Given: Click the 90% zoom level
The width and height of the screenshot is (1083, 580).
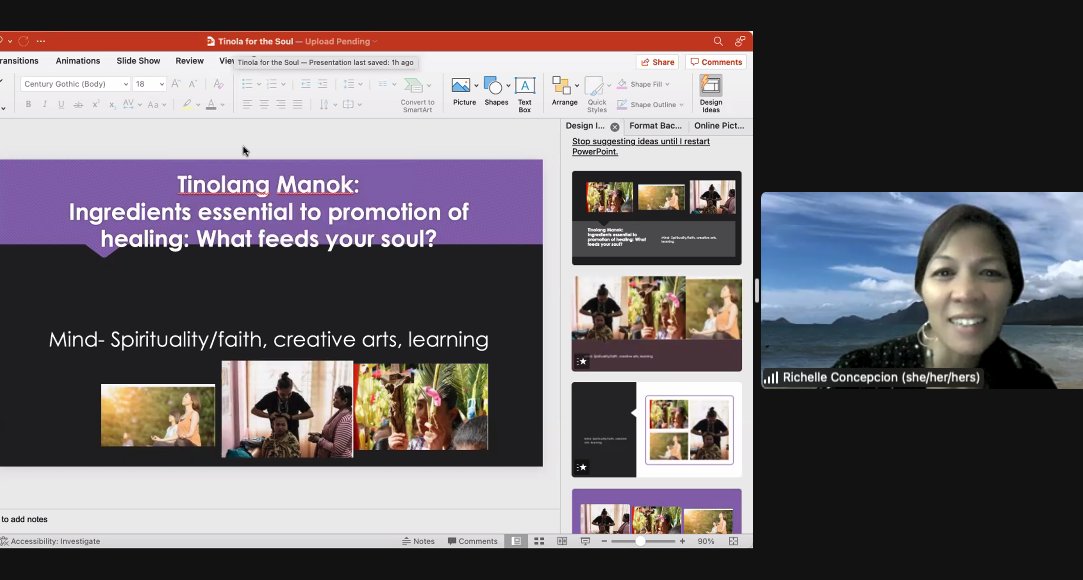Looking at the screenshot, I should 706,541.
